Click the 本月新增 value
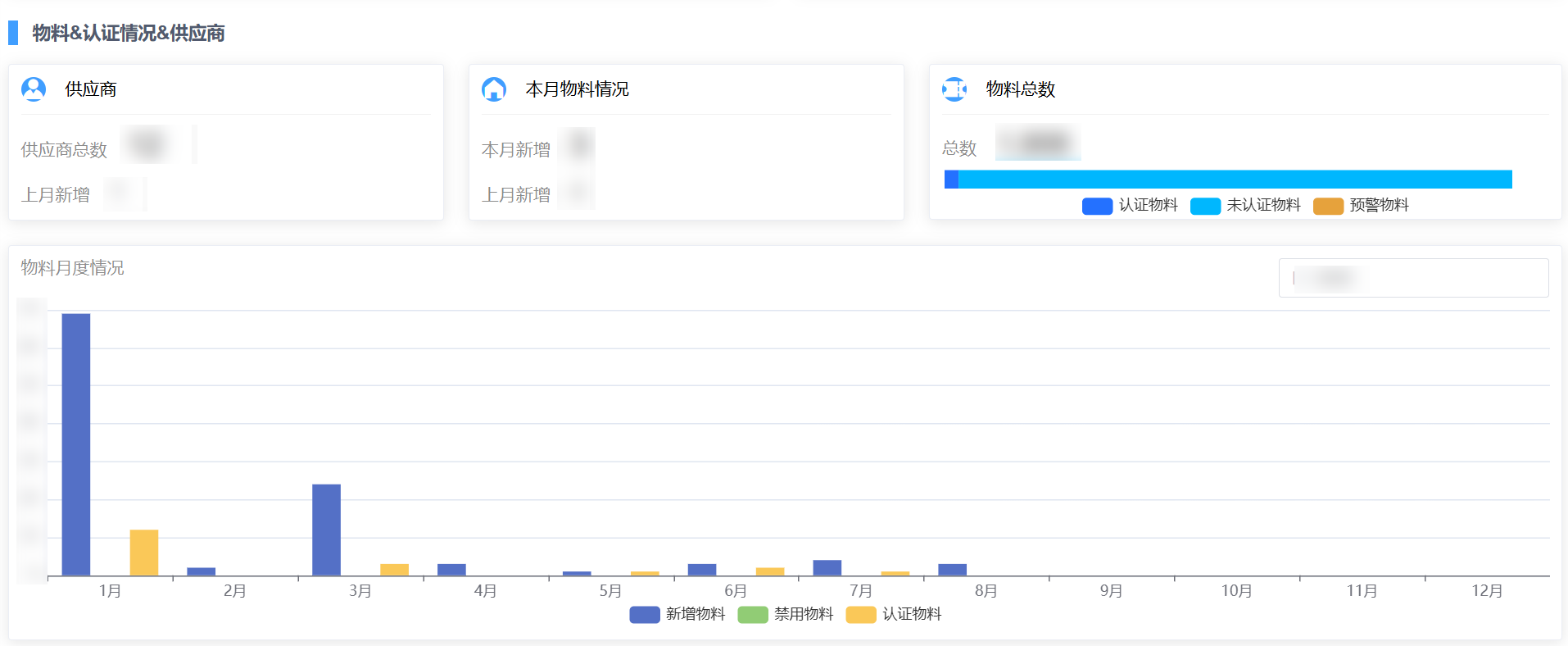This screenshot has height=646, width=1568. pyautogui.click(x=578, y=145)
